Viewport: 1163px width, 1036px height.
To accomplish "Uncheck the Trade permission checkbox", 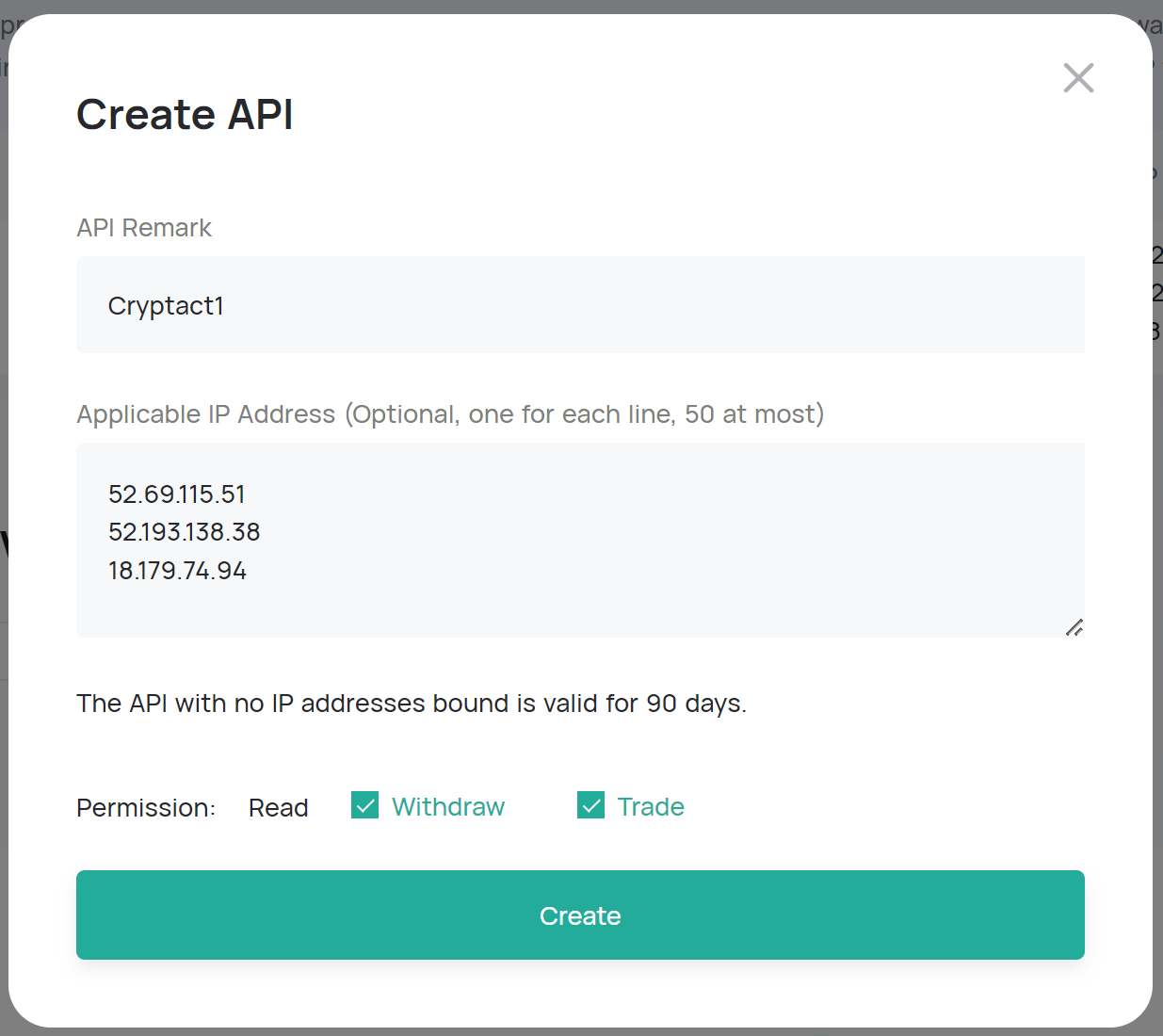I will [590, 805].
